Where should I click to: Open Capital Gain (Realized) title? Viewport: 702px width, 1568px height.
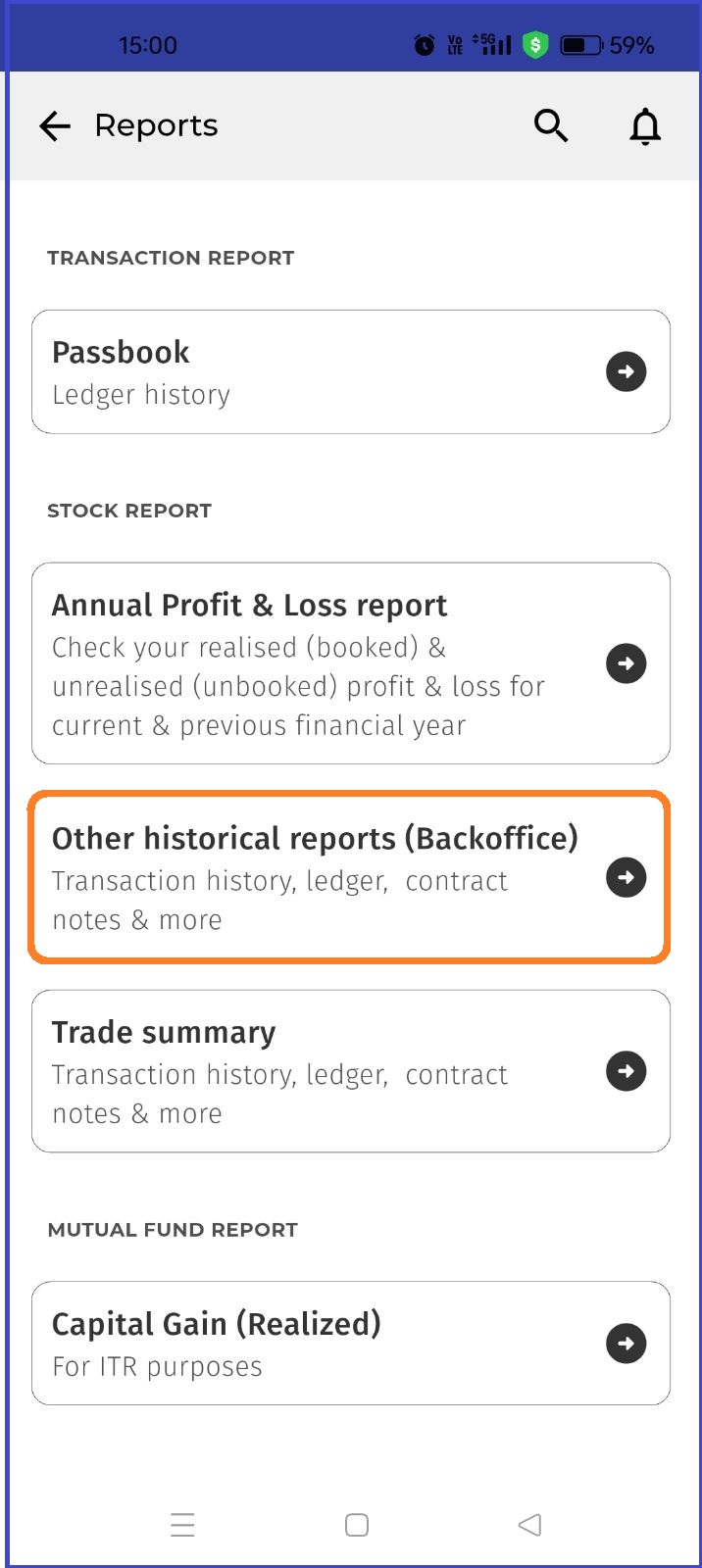(216, 1325)
